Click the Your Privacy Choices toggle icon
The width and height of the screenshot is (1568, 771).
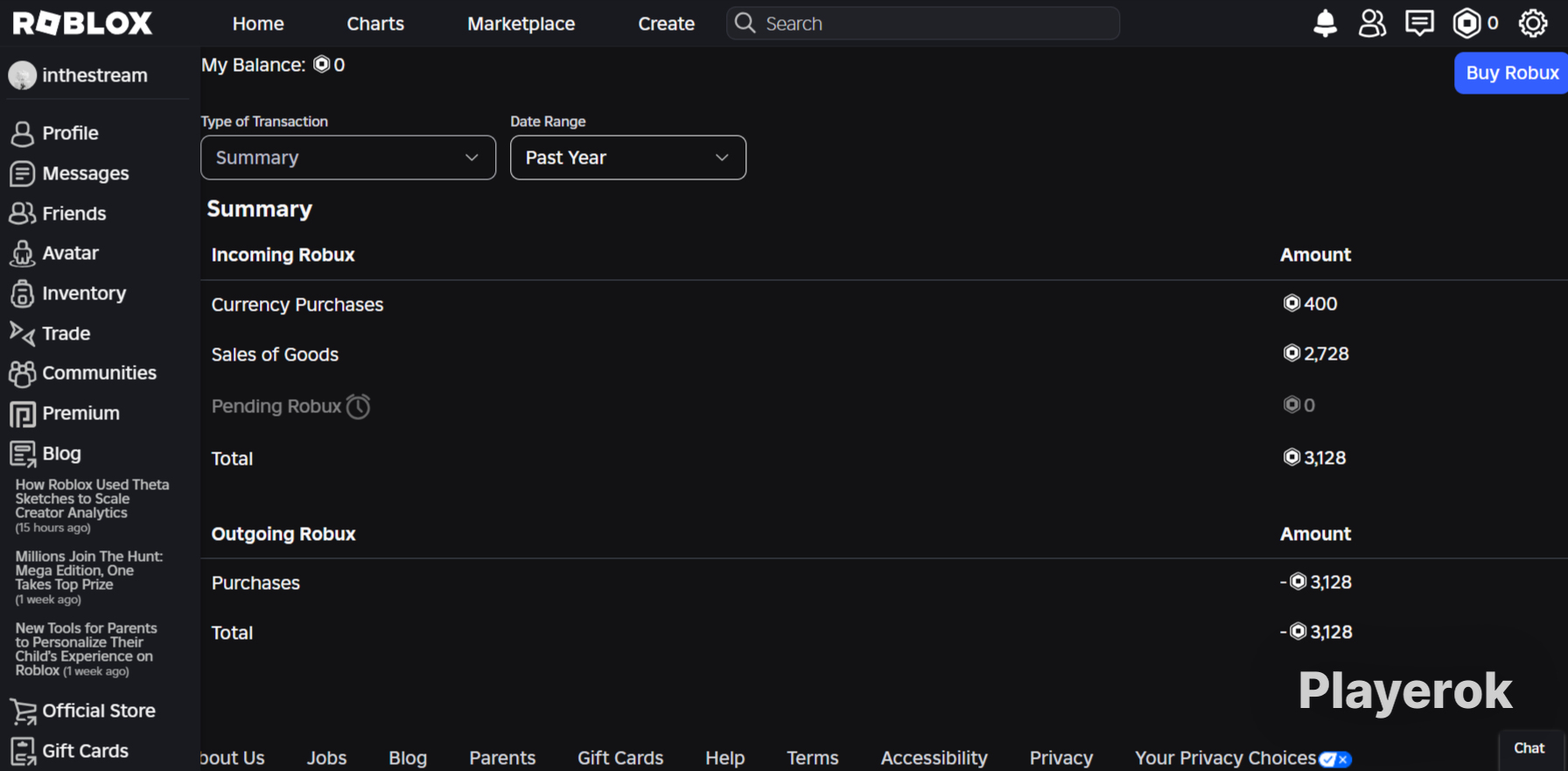1335,759
